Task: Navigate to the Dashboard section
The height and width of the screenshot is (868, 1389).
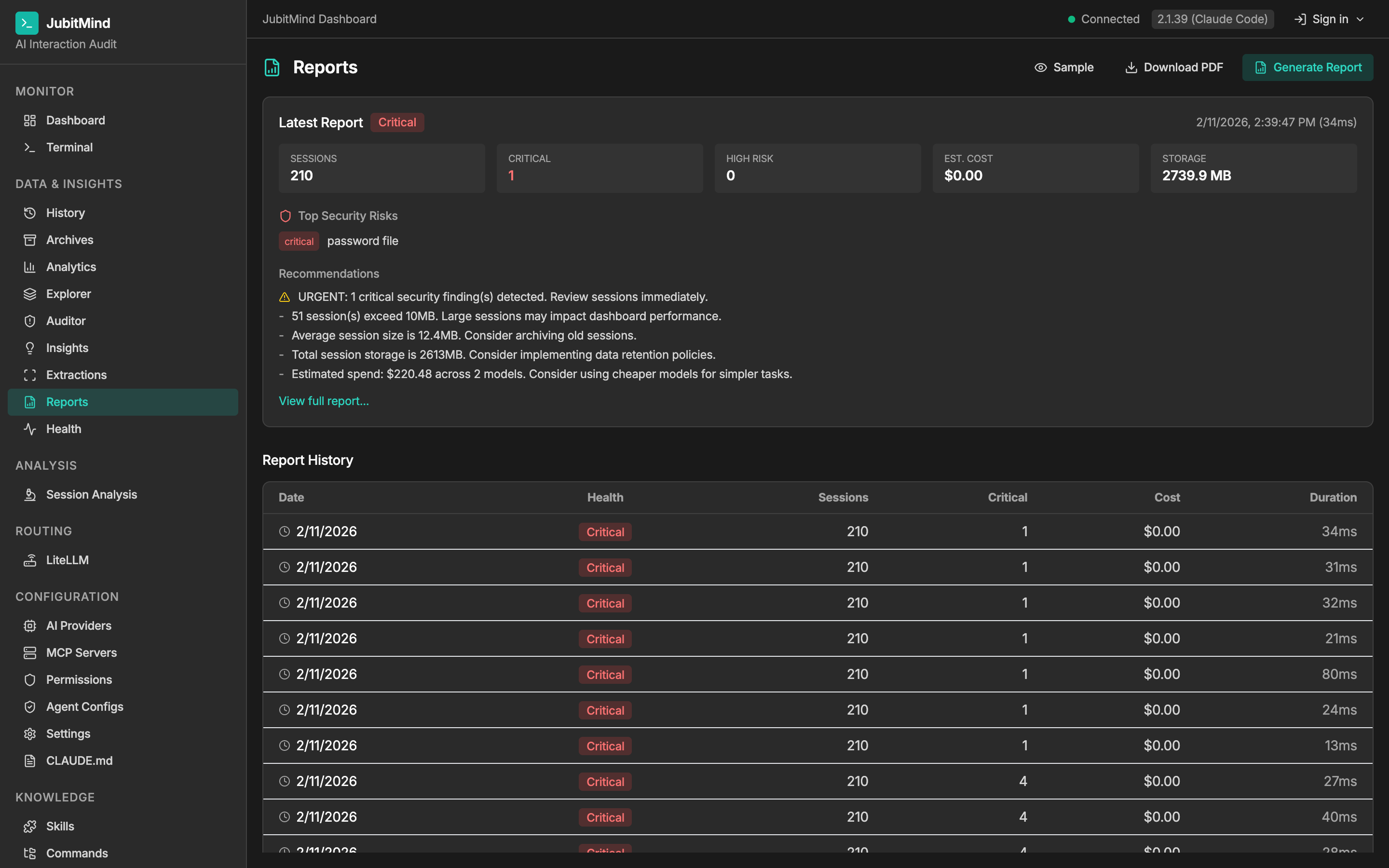Action: pyautogui.click(x=75, y=120)
